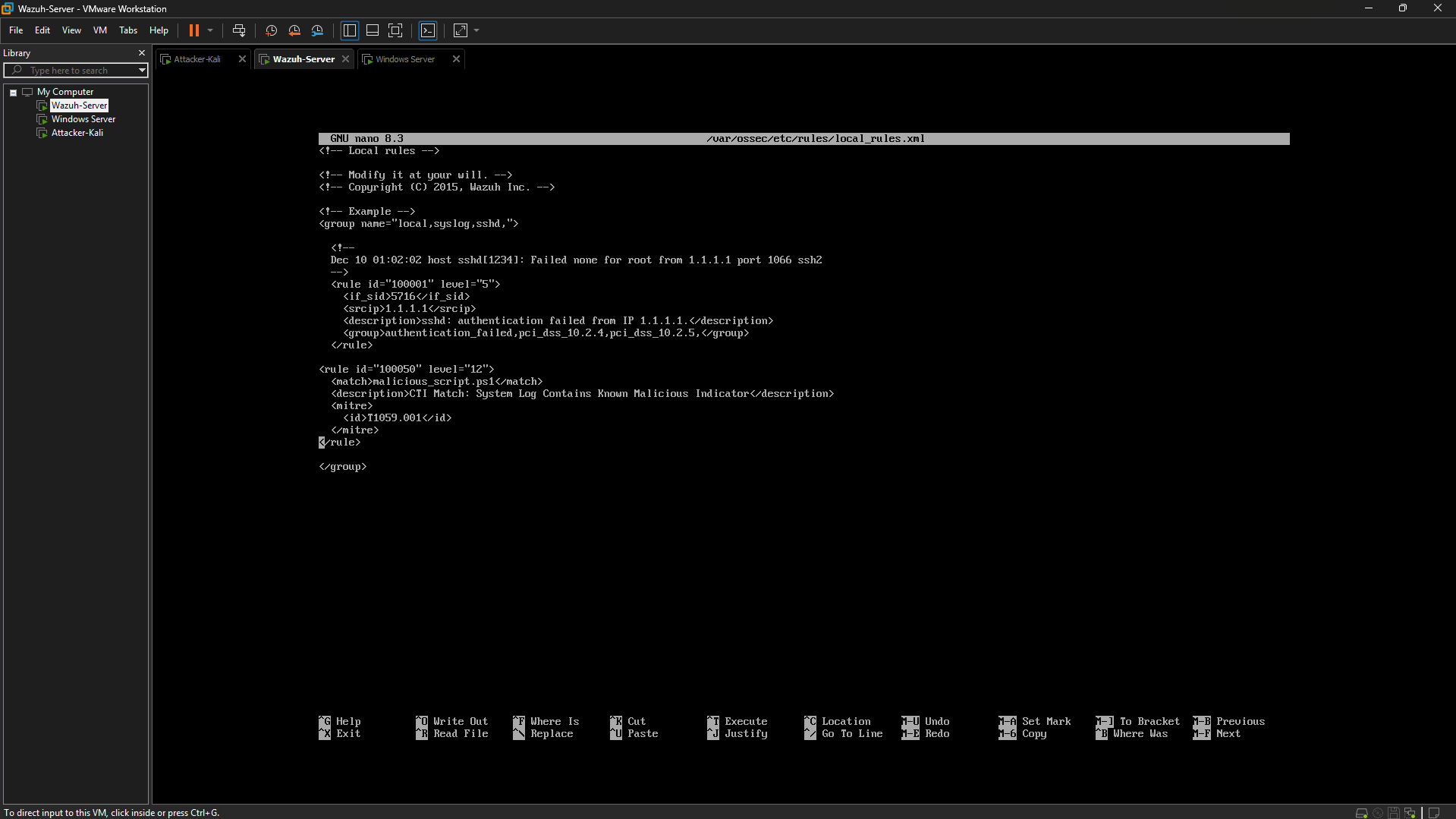Click the closing </group> tag line

[343, 467]
